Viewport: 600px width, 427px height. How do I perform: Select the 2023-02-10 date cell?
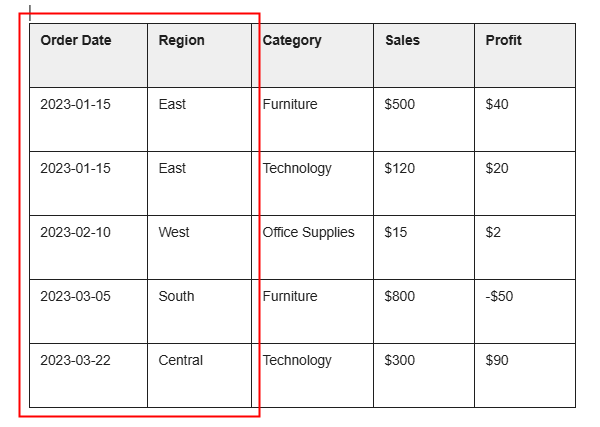point(75,233)
